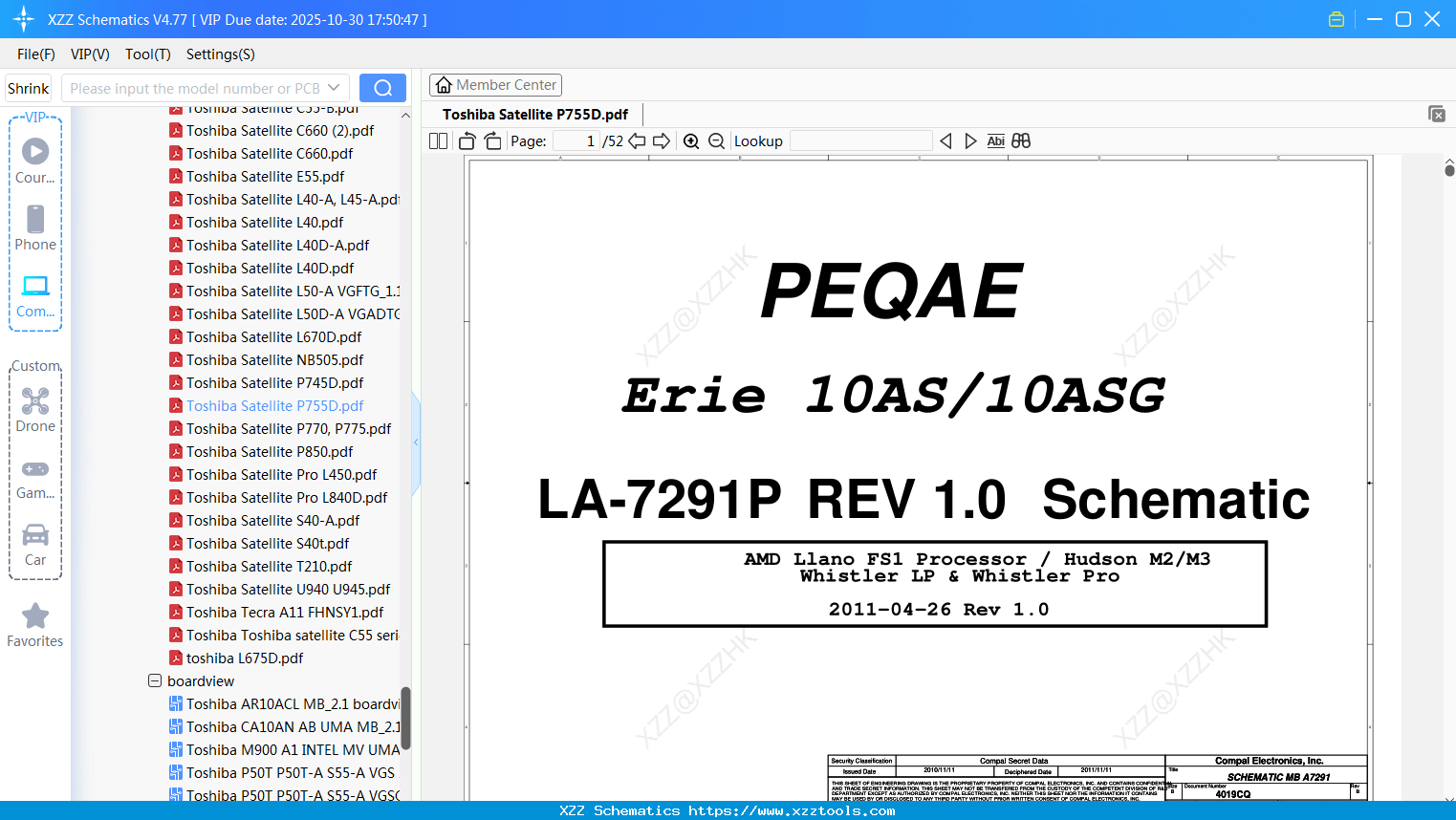Open the Drone category

[35, 410]
